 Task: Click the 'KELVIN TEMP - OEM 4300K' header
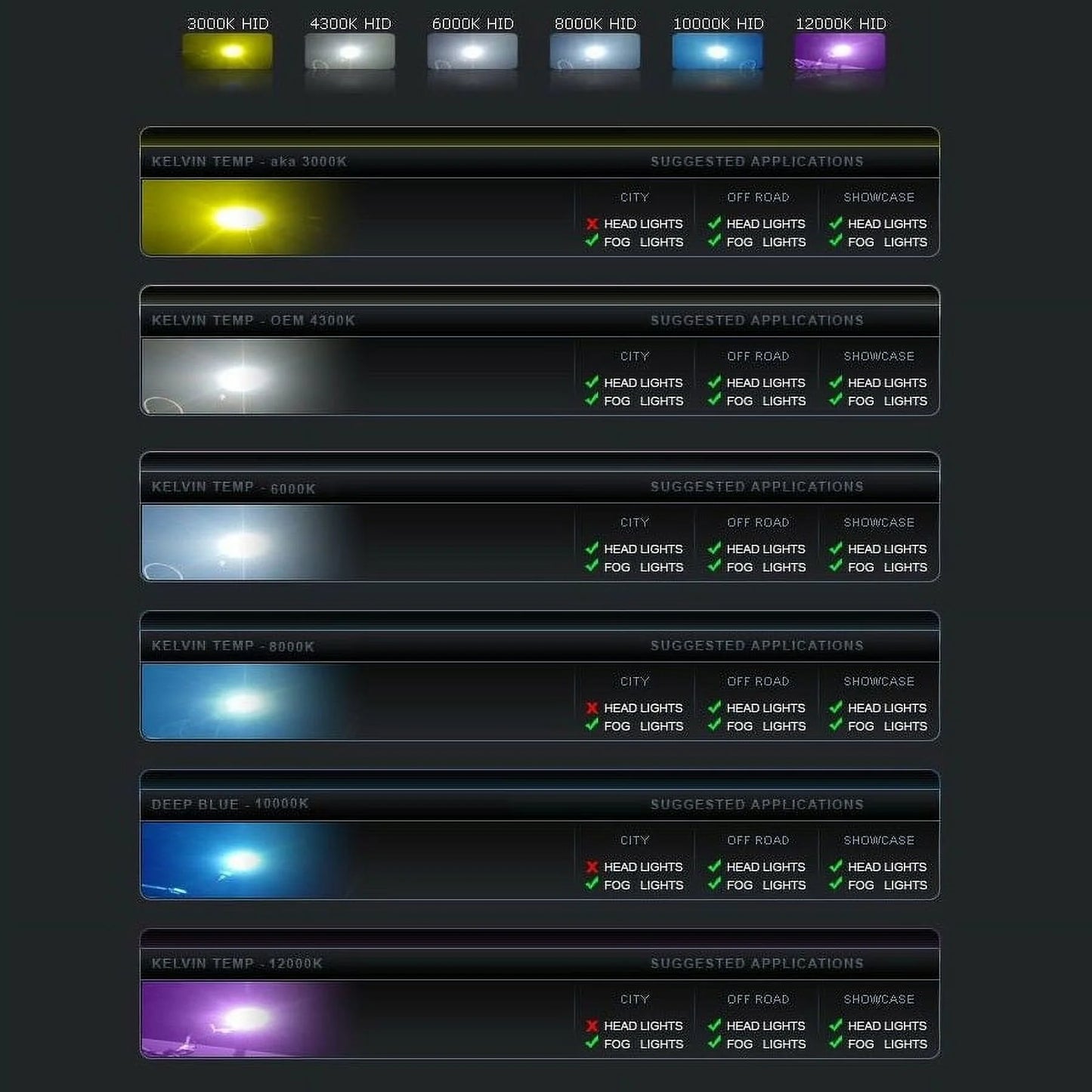coord(253,320)
